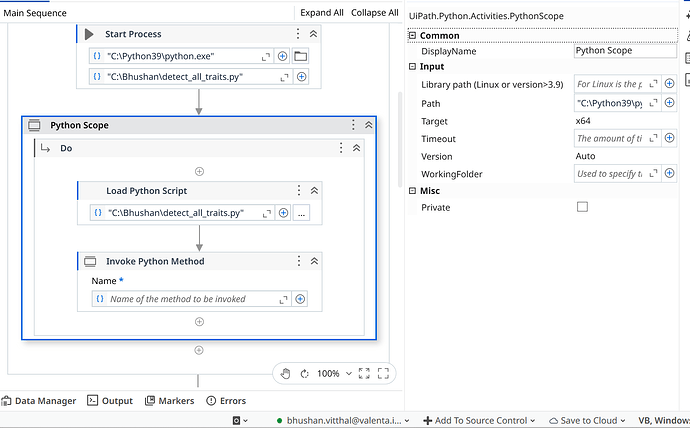Add activity above Load Python Script

199,172
